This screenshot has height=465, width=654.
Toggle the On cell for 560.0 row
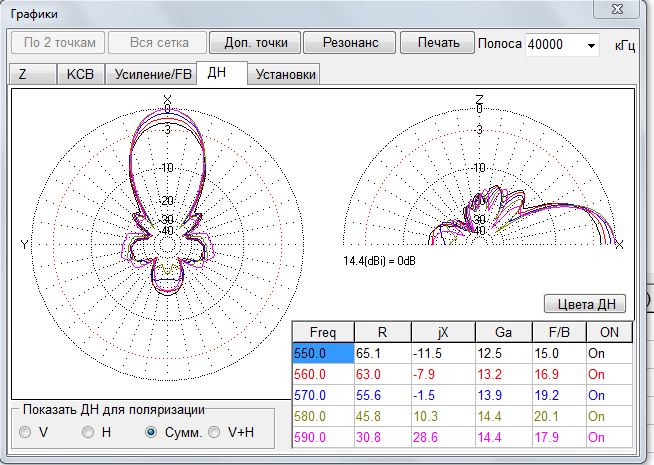coord(609,374)
